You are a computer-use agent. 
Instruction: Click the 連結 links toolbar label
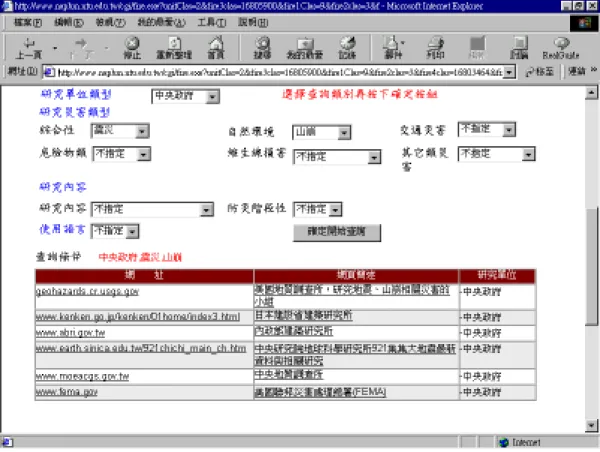[577, 71]
